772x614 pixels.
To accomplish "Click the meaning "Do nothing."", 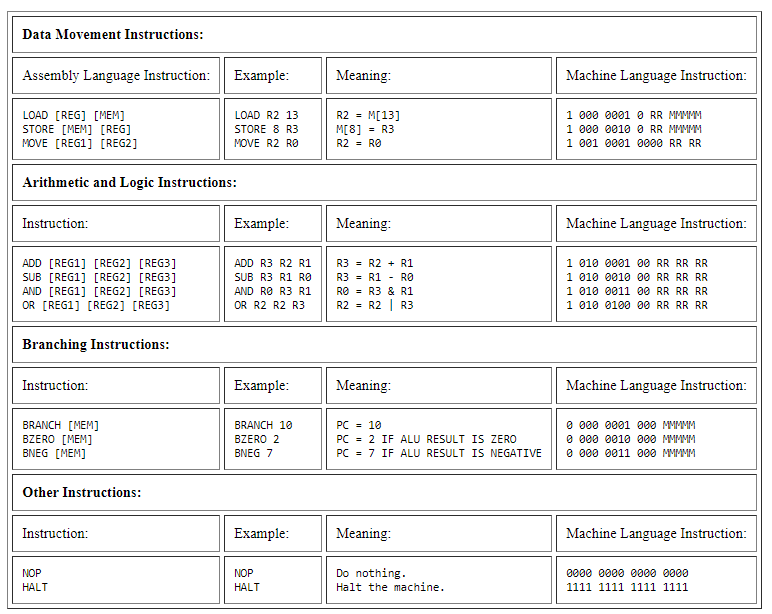I will (x=371, y=574).
